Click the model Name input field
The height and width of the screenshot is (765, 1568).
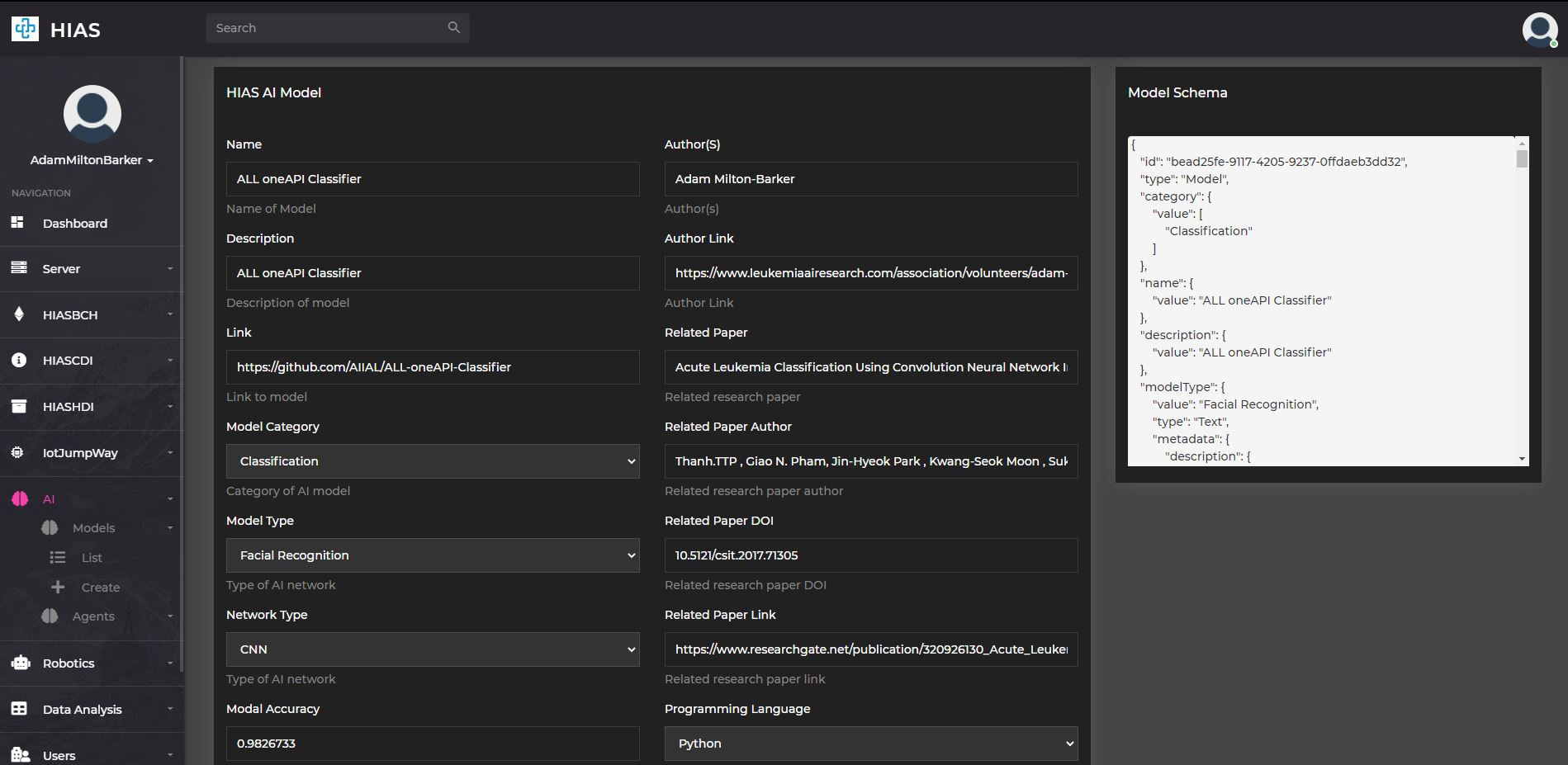coord(433,179)
